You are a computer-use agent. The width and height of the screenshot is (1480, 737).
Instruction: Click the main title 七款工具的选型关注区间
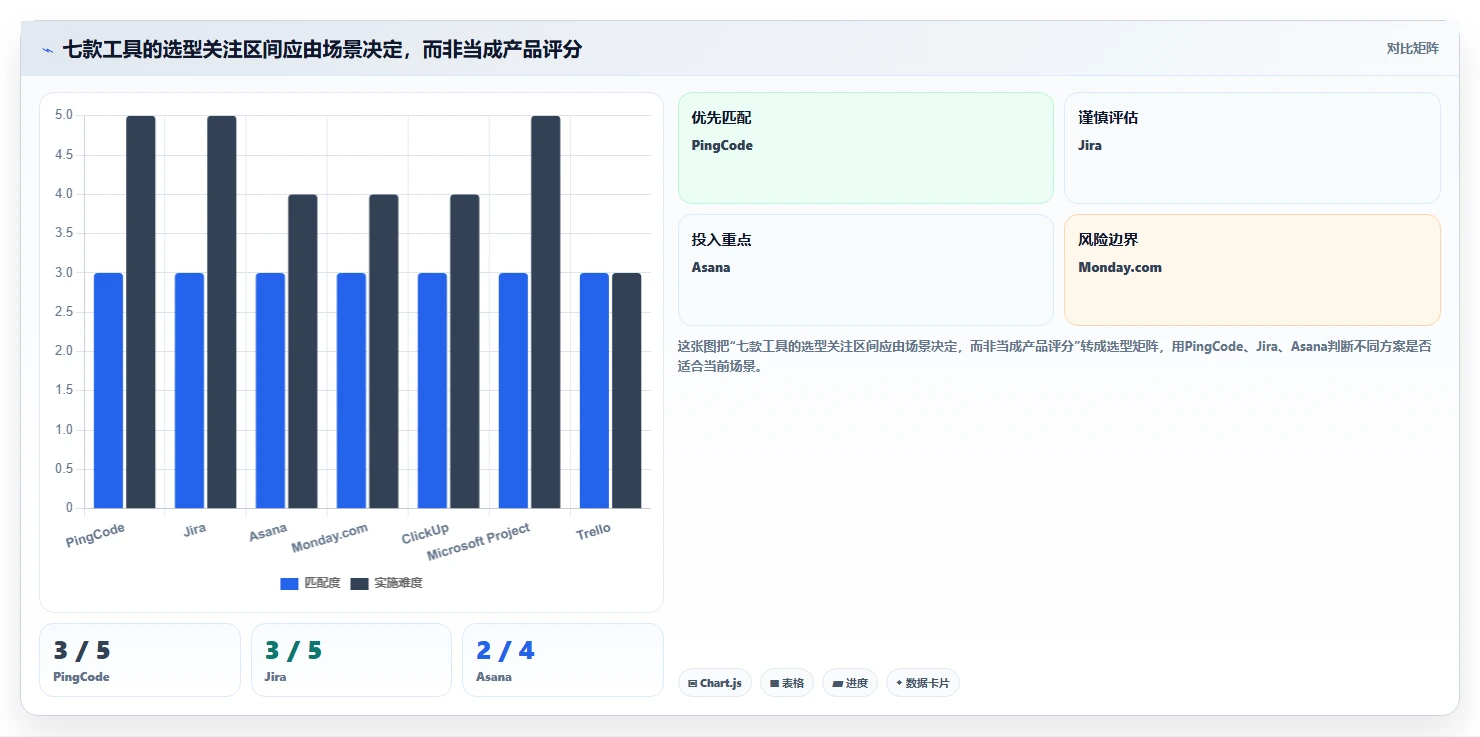tap(322, 49)
